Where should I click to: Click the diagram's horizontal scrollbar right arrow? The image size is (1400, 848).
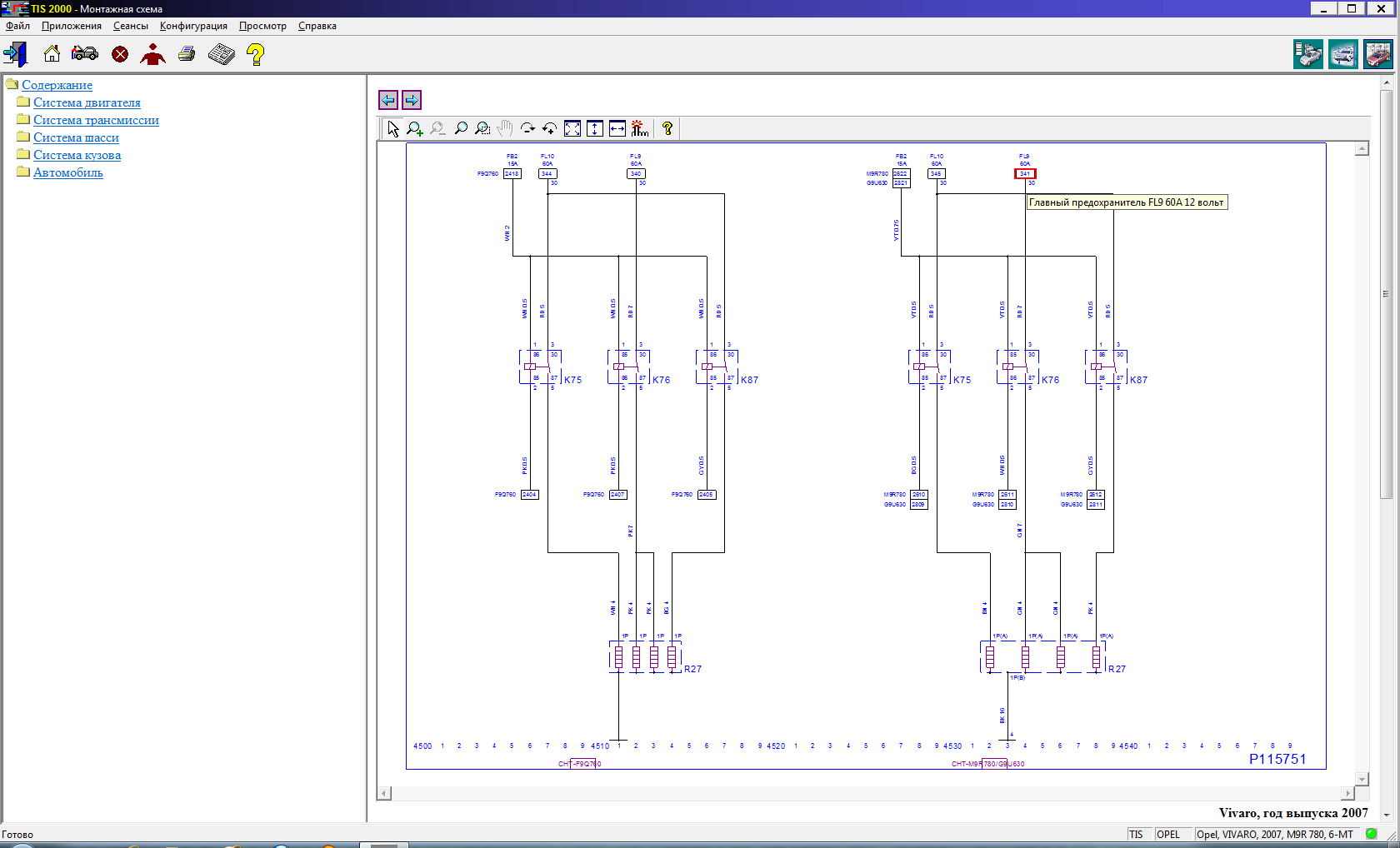[x=1347, y=793]
